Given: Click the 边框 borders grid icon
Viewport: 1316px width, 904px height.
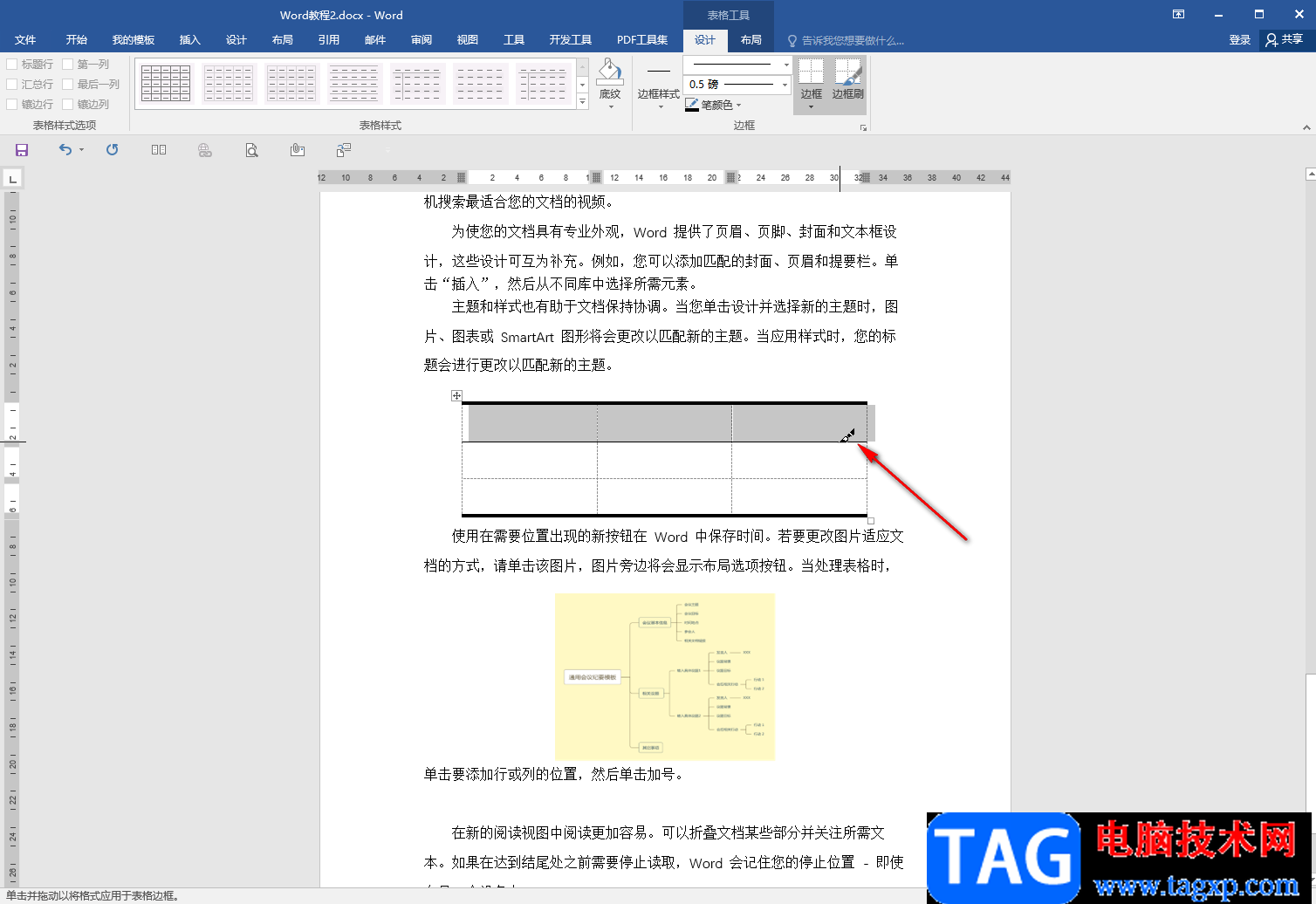Looking at the screenshot, I should (x=812, y=72).
